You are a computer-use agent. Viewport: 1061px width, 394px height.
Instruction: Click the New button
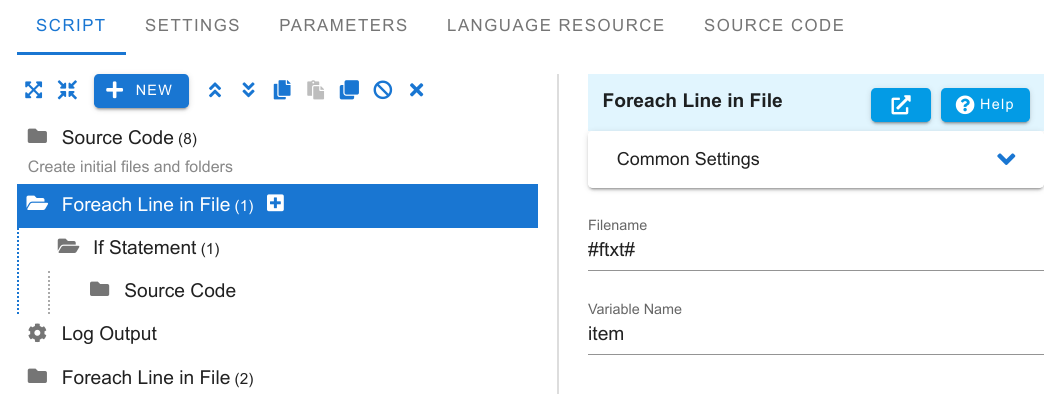coord(141,91)
